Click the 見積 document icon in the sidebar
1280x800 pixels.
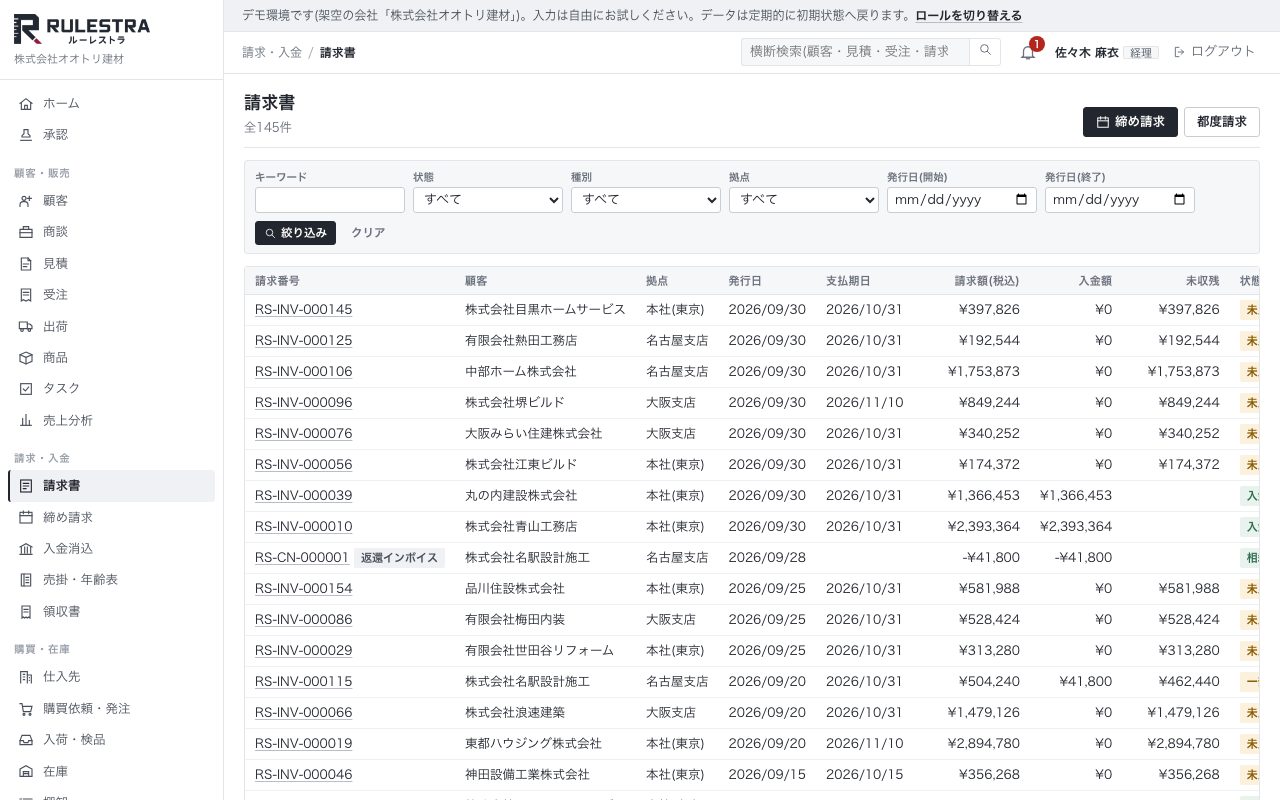[26, 264]
